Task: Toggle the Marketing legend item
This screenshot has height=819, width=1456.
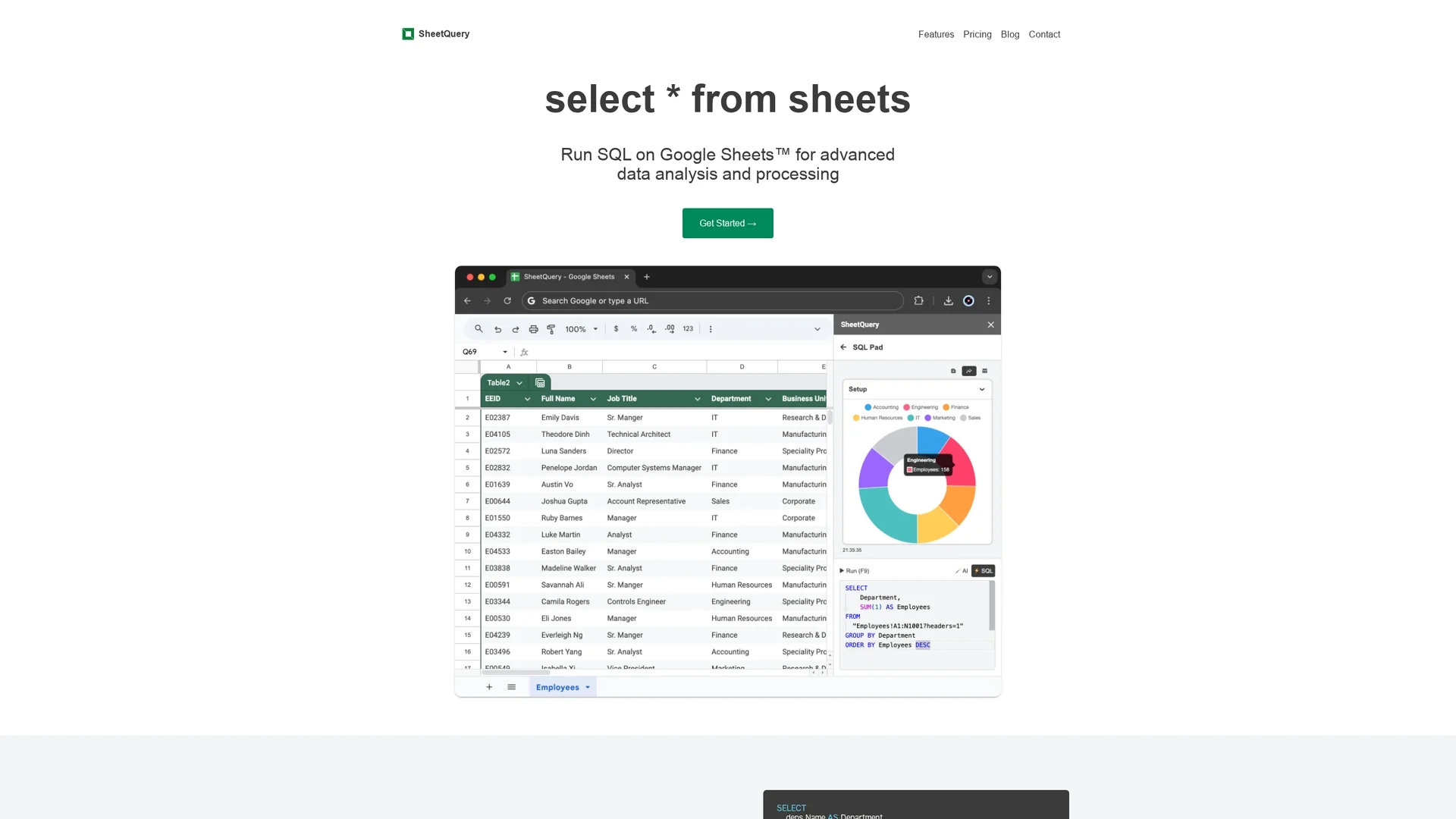Action: click(x=940, y=418)
